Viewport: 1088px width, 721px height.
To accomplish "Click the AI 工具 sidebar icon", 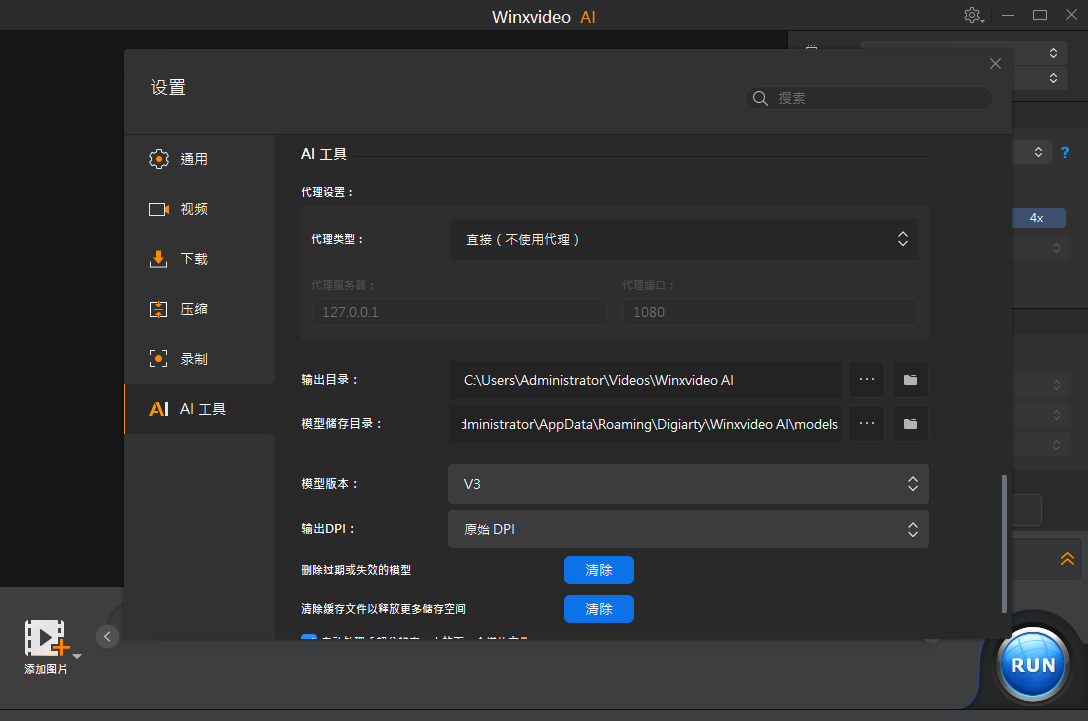I will [x=160, y=409].
